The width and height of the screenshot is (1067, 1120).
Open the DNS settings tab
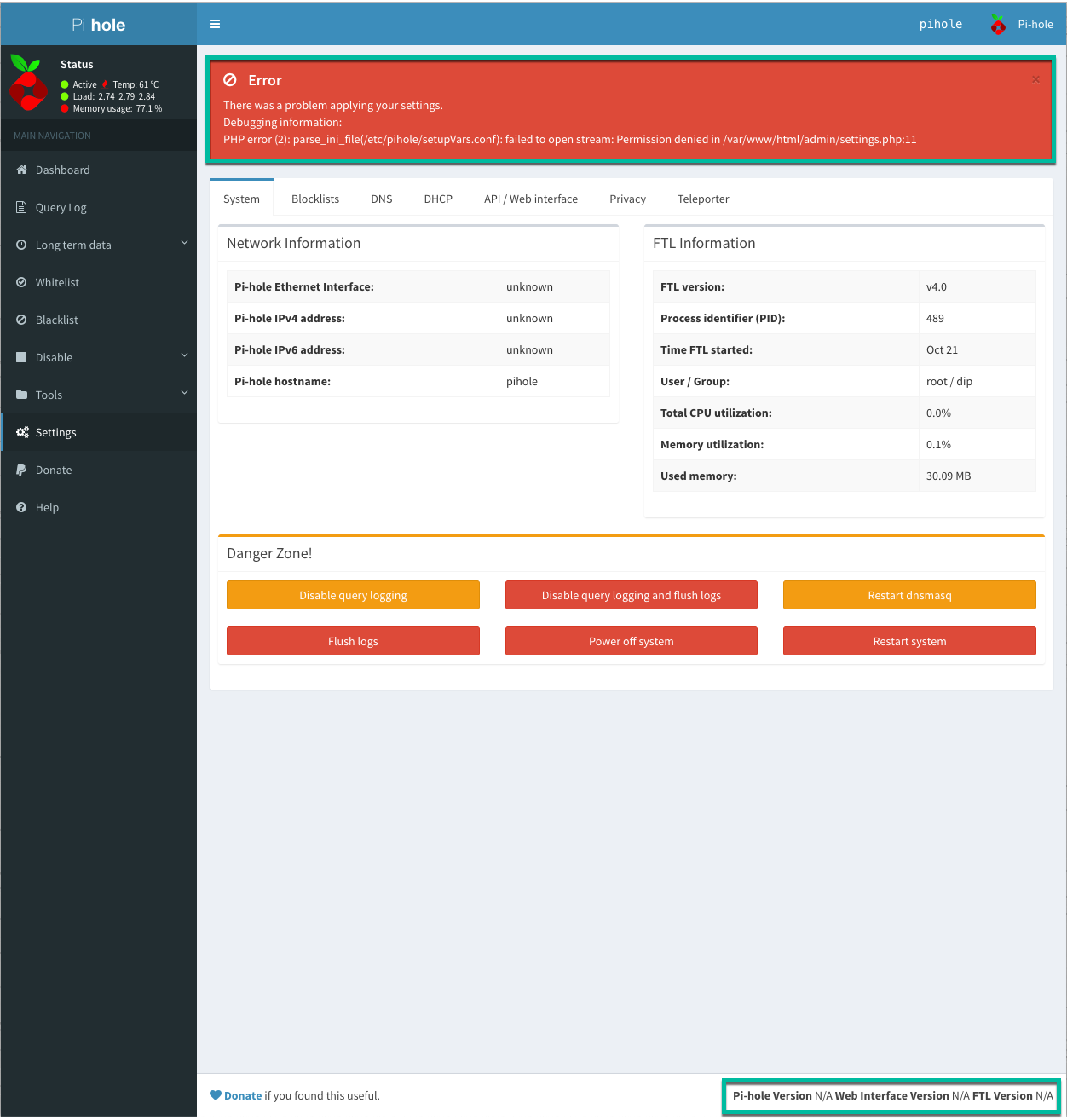coord(382,199)
